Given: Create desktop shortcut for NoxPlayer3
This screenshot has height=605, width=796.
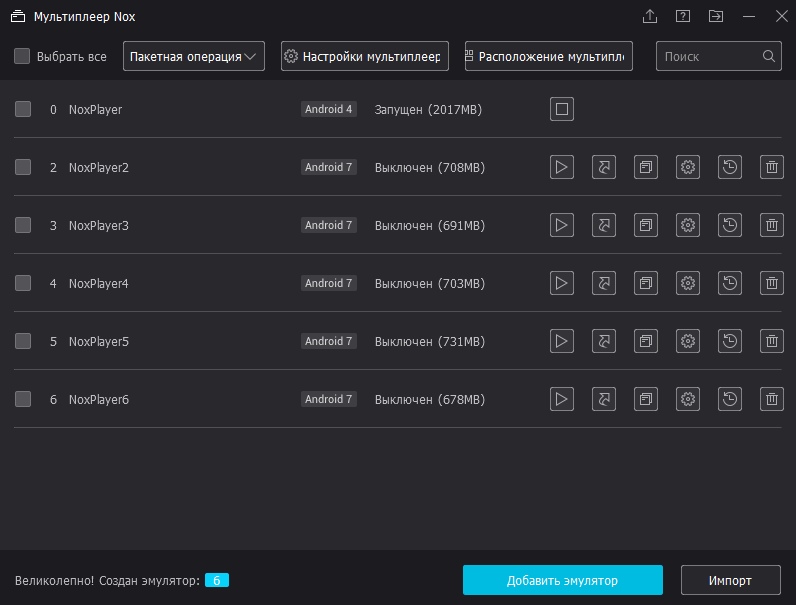Looking at the screenshot, I should click(604, 225).
